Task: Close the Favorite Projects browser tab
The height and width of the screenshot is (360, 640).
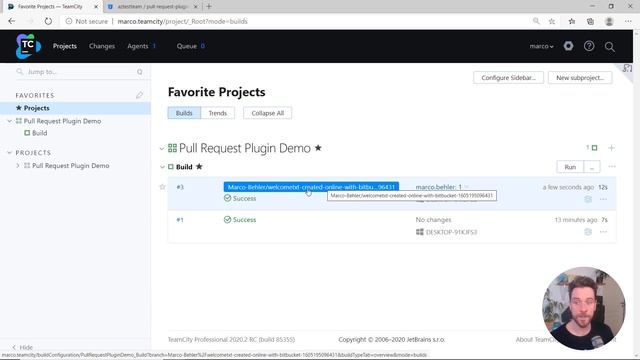Action: (x=96, y=7)
